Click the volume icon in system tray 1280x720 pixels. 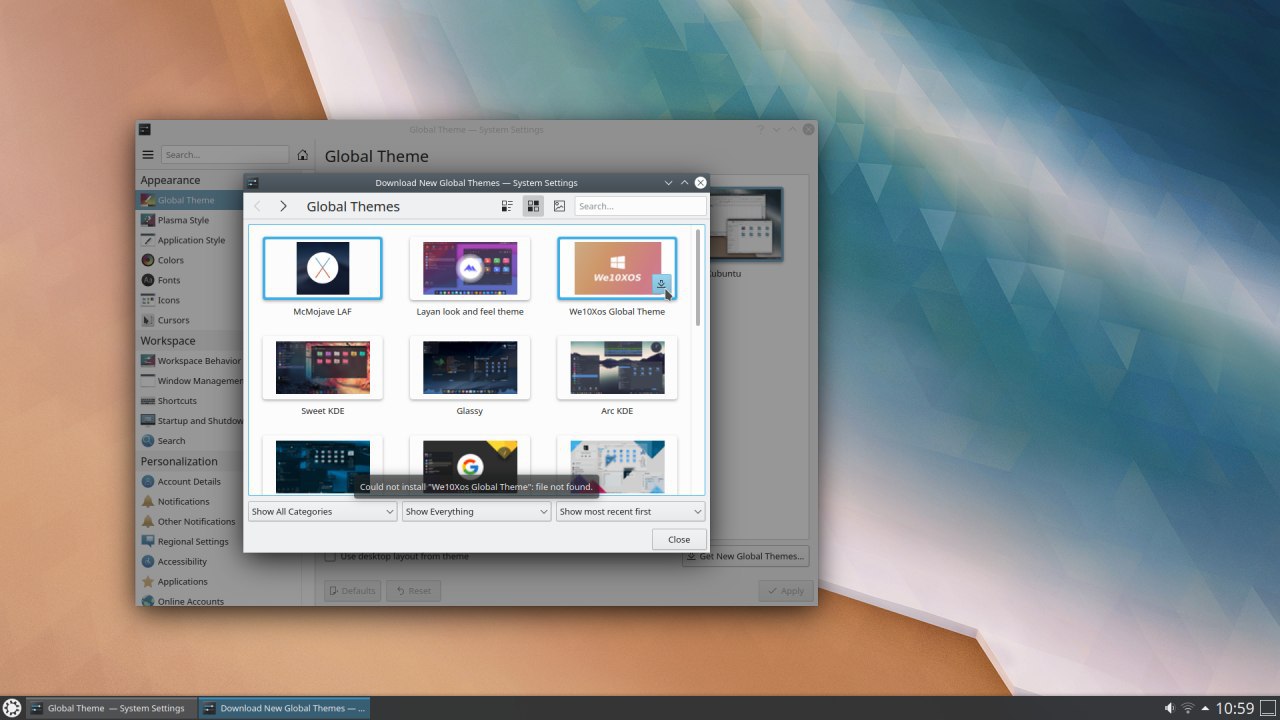tap(1169, 708)
